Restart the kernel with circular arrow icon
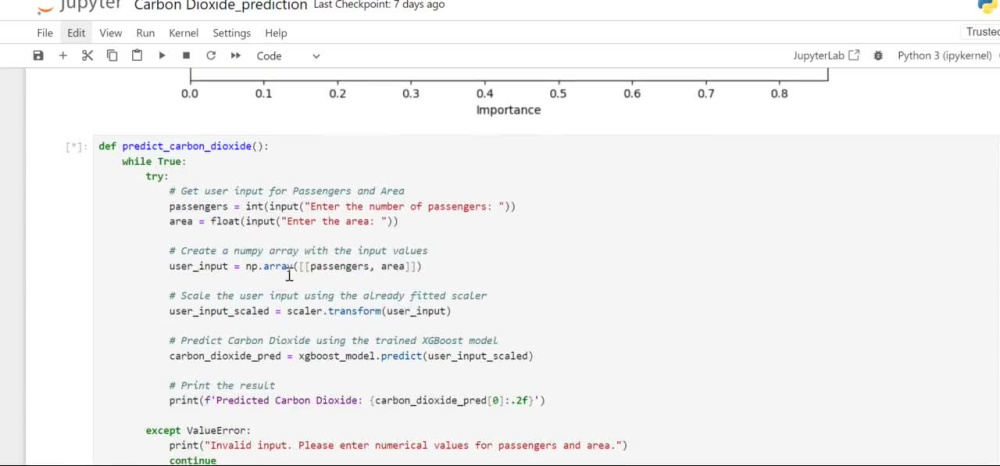Image resolution: width=1000 pixels, height=466 pixels. click(x=210, y=55)
